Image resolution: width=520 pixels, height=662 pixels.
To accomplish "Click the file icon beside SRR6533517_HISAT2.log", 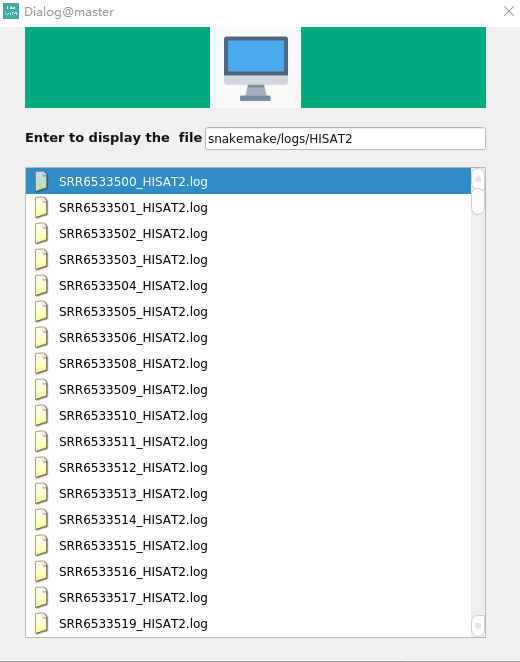I will click(41, 597).
